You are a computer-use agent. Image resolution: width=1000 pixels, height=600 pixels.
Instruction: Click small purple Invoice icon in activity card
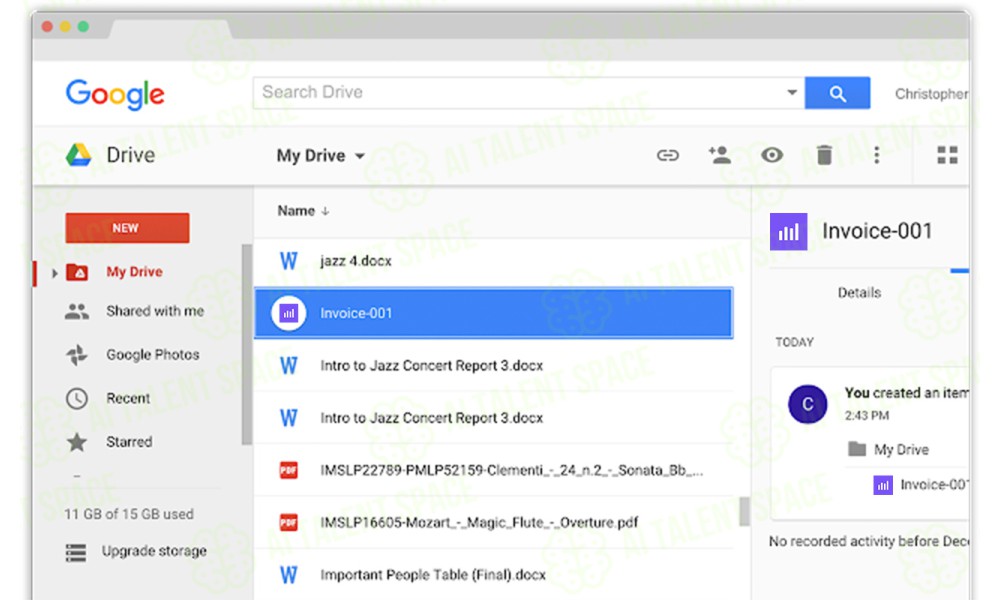coord(883,485)
